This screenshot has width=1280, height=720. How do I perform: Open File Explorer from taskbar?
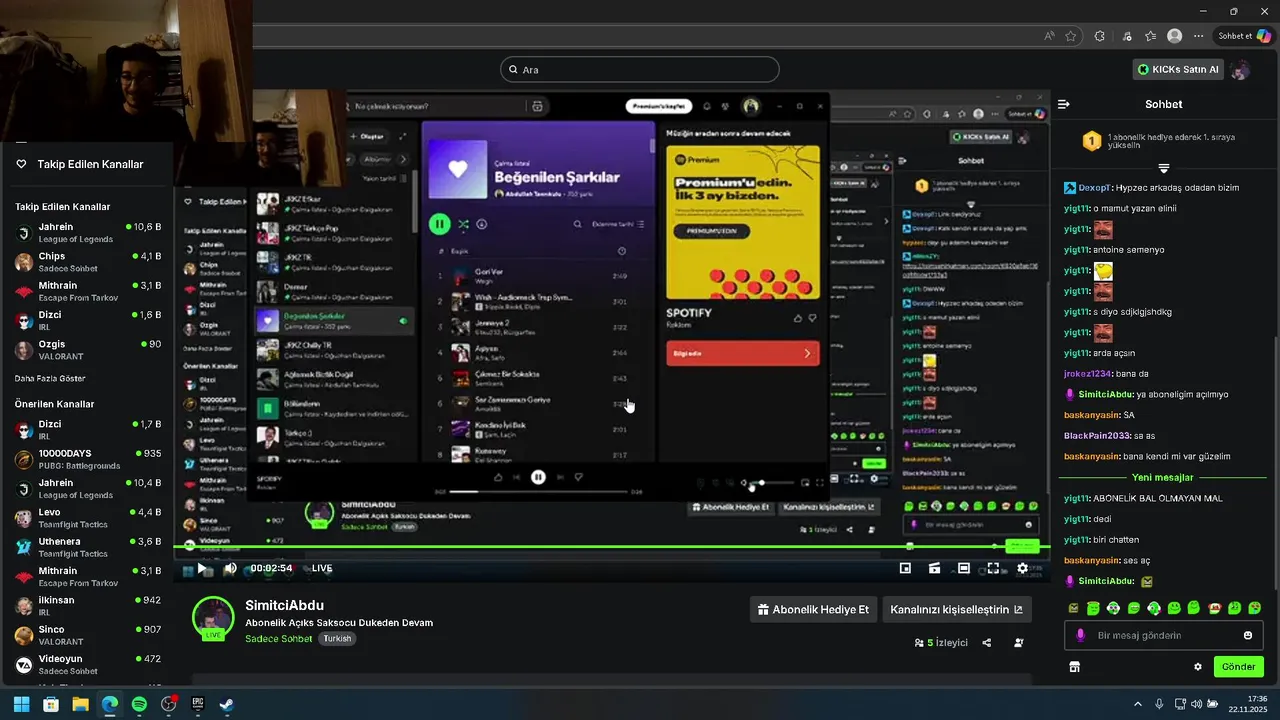tap(80, 704)
